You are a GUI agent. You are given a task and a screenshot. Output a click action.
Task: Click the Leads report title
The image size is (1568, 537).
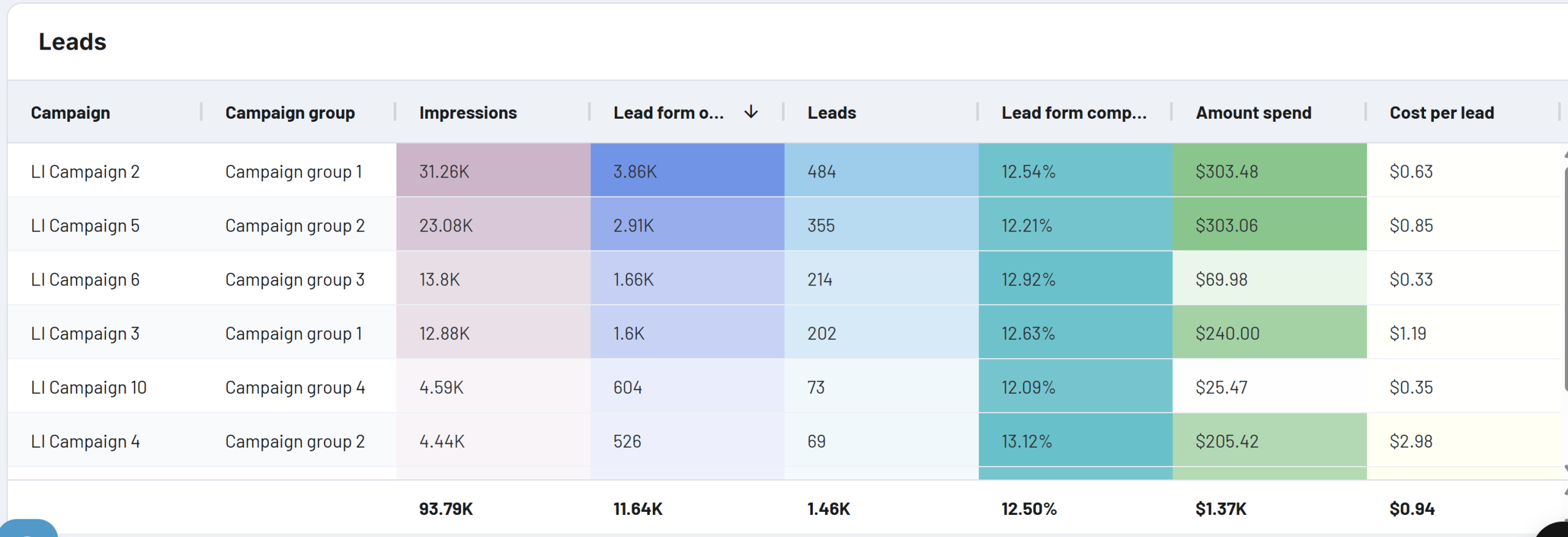pos(72,41)
